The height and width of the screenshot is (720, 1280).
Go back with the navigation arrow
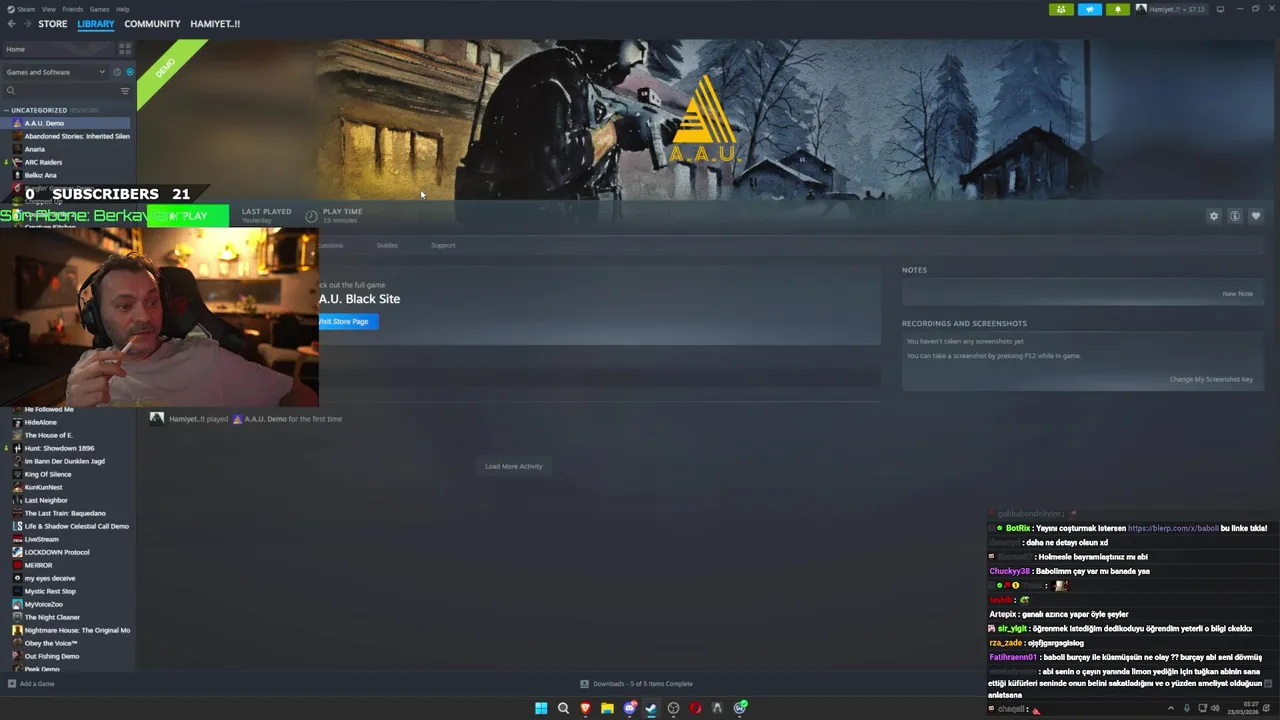click(12, 24)
